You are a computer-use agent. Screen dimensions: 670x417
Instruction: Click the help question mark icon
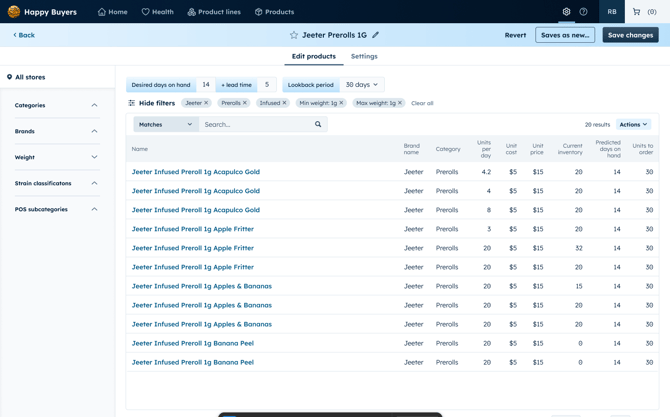tap(583, 12)
